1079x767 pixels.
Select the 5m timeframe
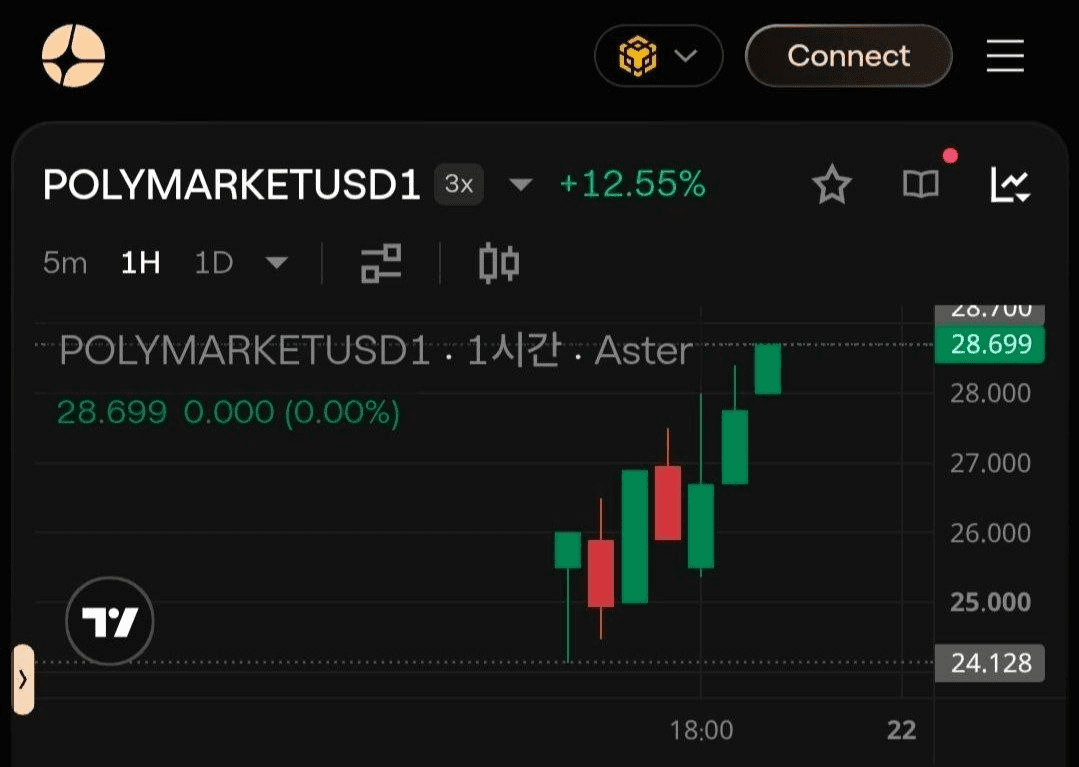tap(65, 263)
